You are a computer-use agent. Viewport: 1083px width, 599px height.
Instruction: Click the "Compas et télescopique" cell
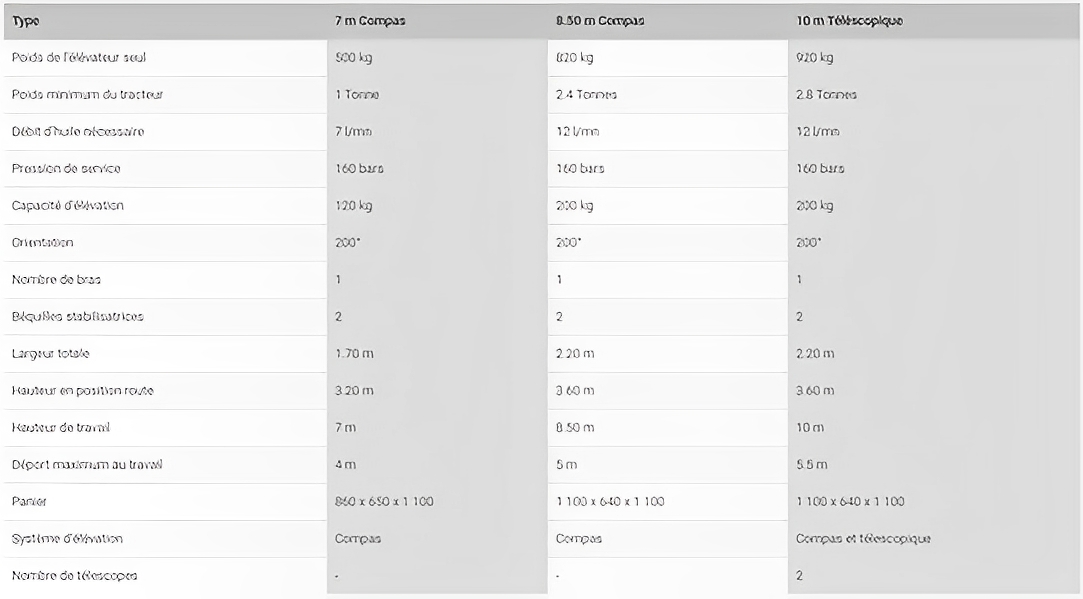pos(863,539)
